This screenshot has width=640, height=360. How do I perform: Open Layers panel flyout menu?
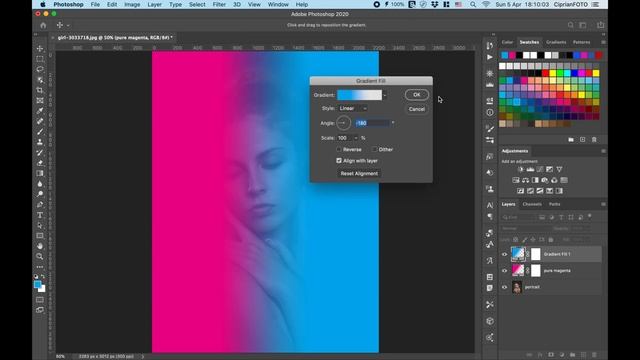(x=603, y=204)
